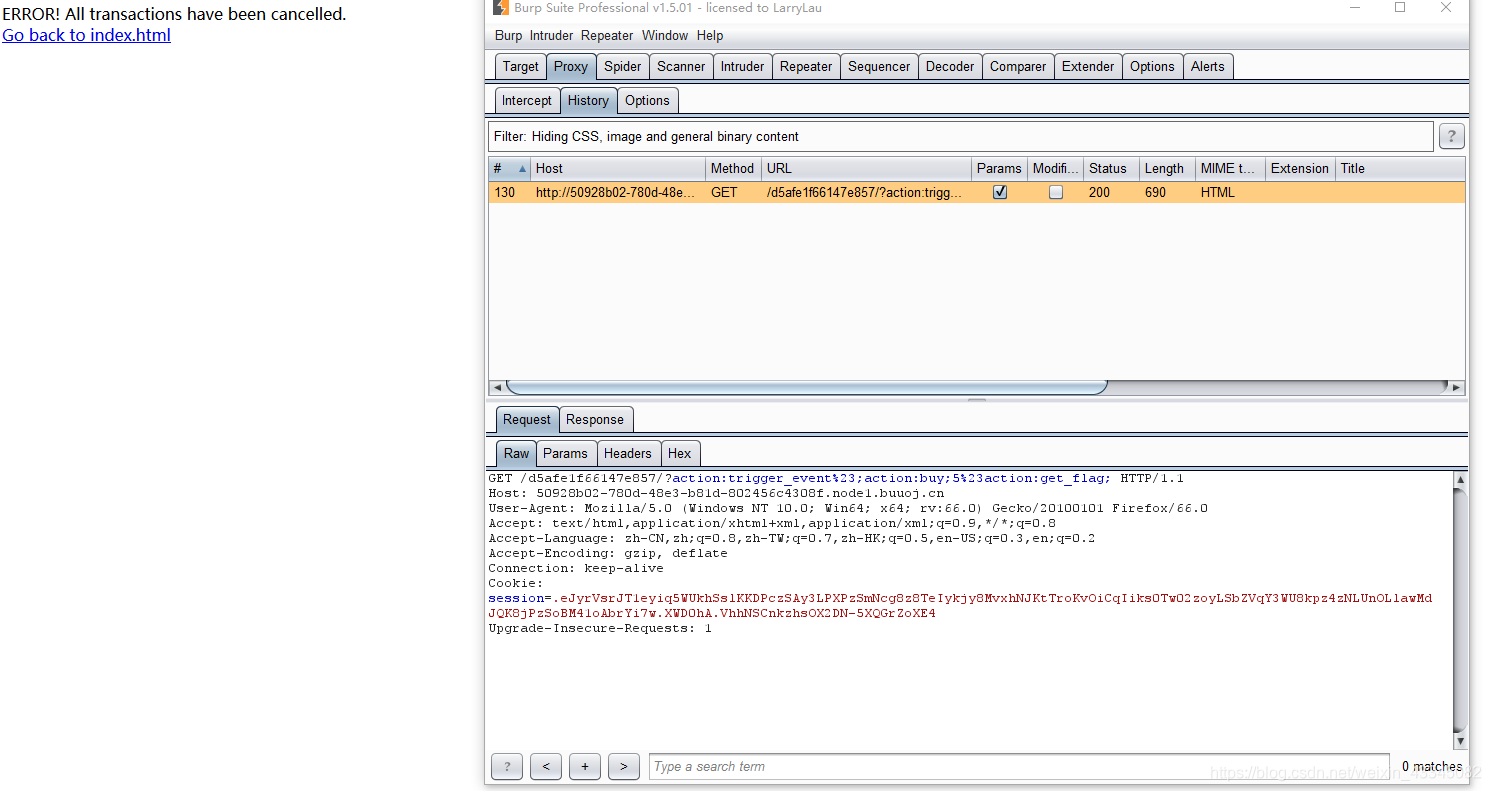Screen dimensions: 1491x791
Task: Switch to the Spider tab
Action: pyautogui.click(x=623, y=67)
